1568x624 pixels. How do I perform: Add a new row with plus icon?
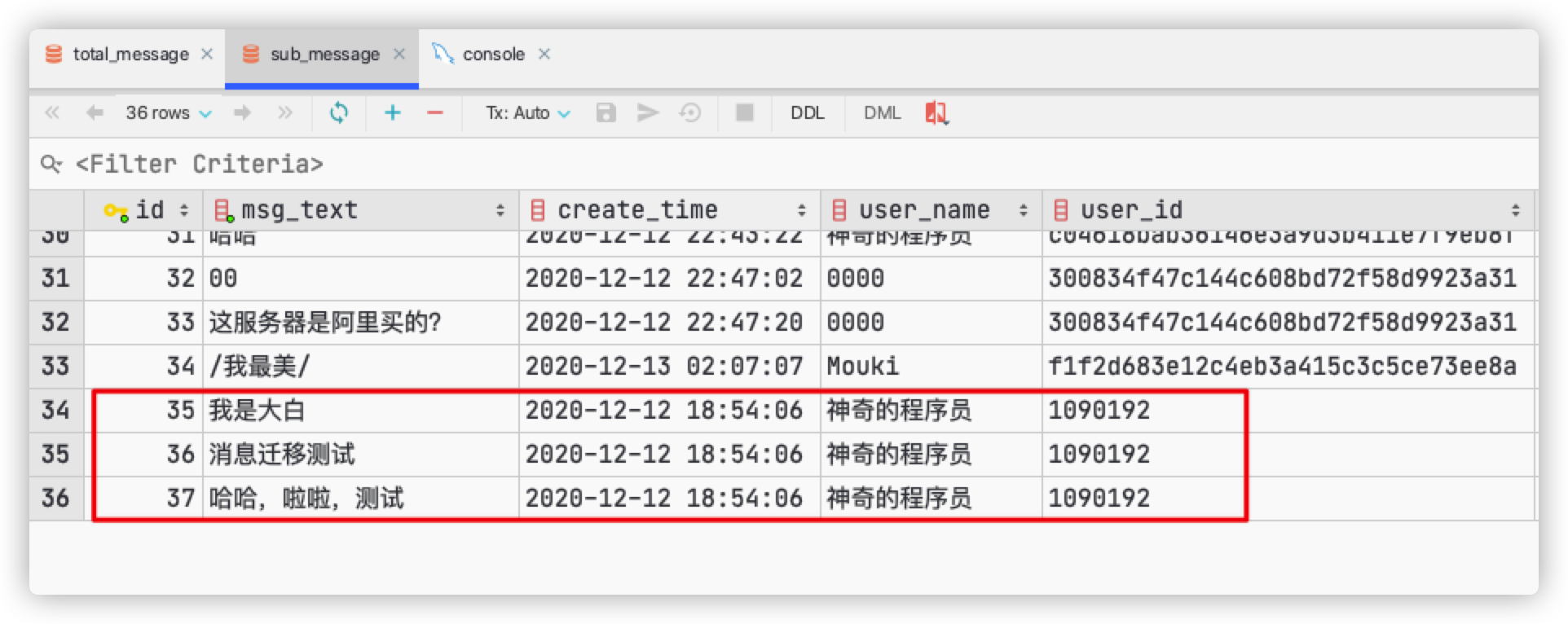coord(393,113)
